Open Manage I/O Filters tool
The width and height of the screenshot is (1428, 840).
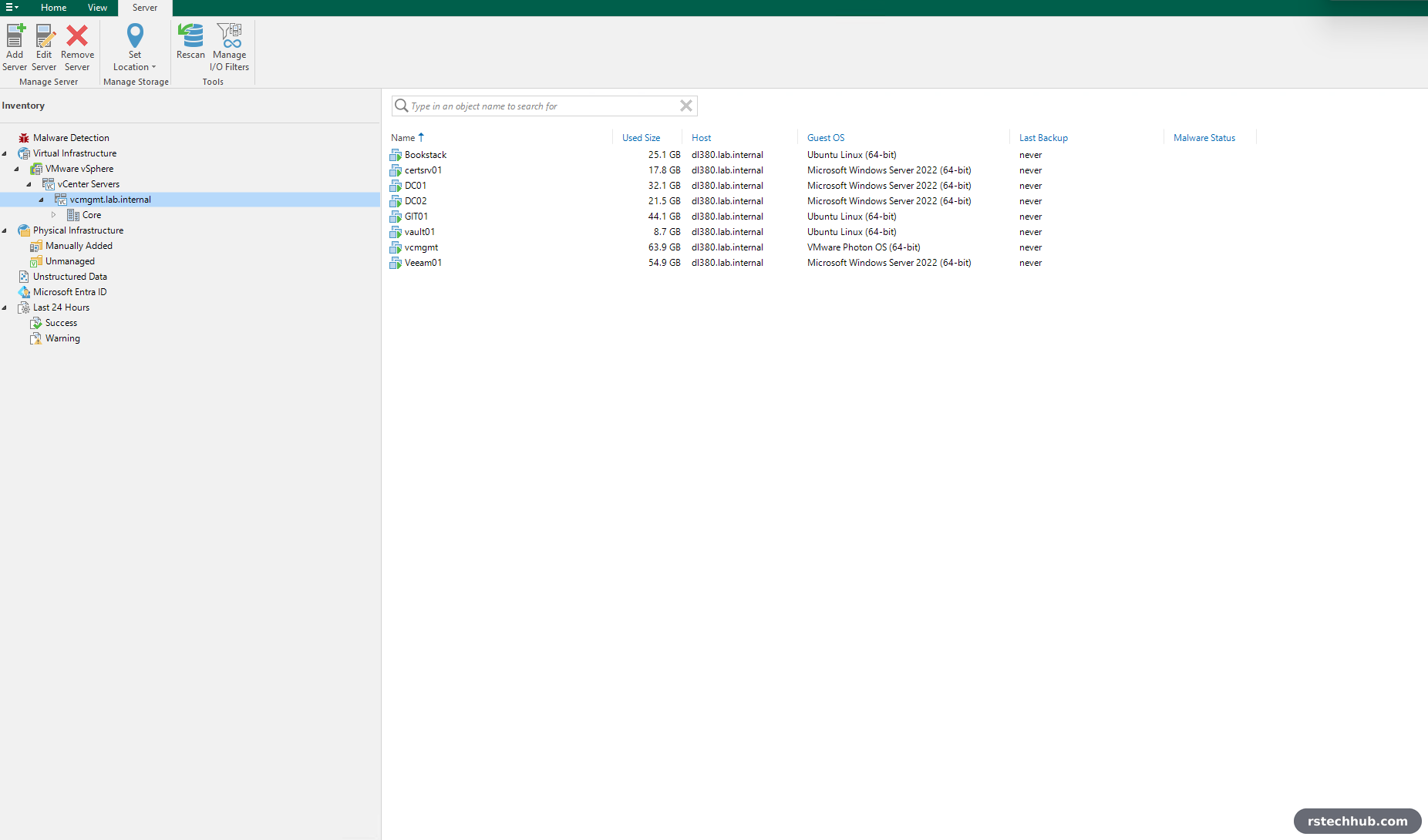[230, 47]
